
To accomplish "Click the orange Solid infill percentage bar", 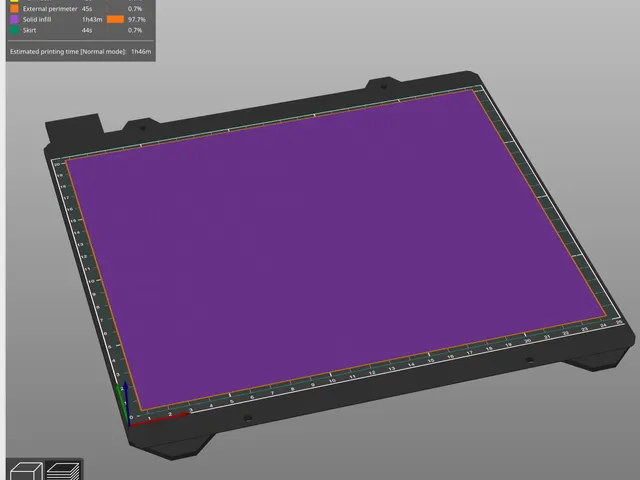I will coord(116,19).
